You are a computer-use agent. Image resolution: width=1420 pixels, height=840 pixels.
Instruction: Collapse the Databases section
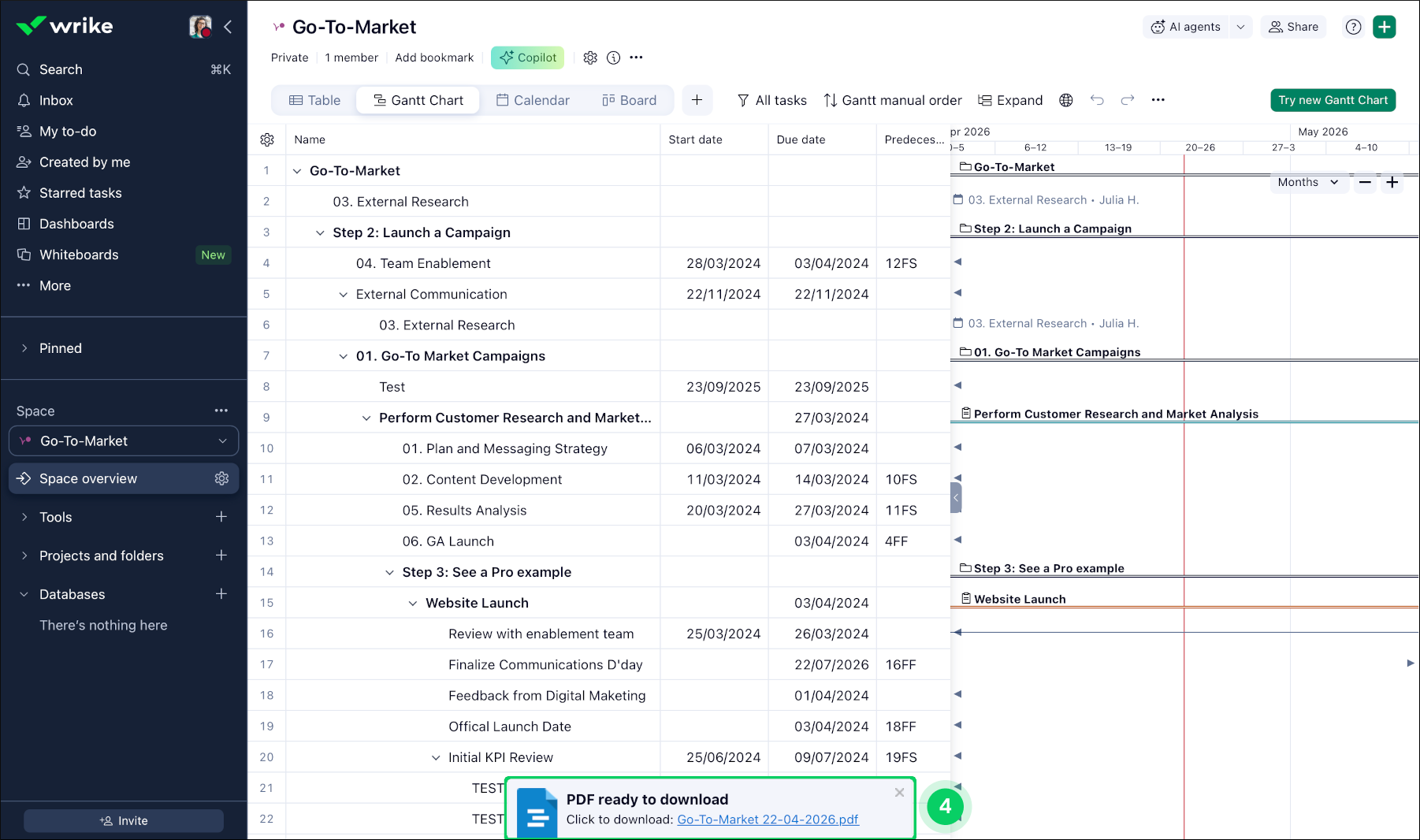coord(24,594)
